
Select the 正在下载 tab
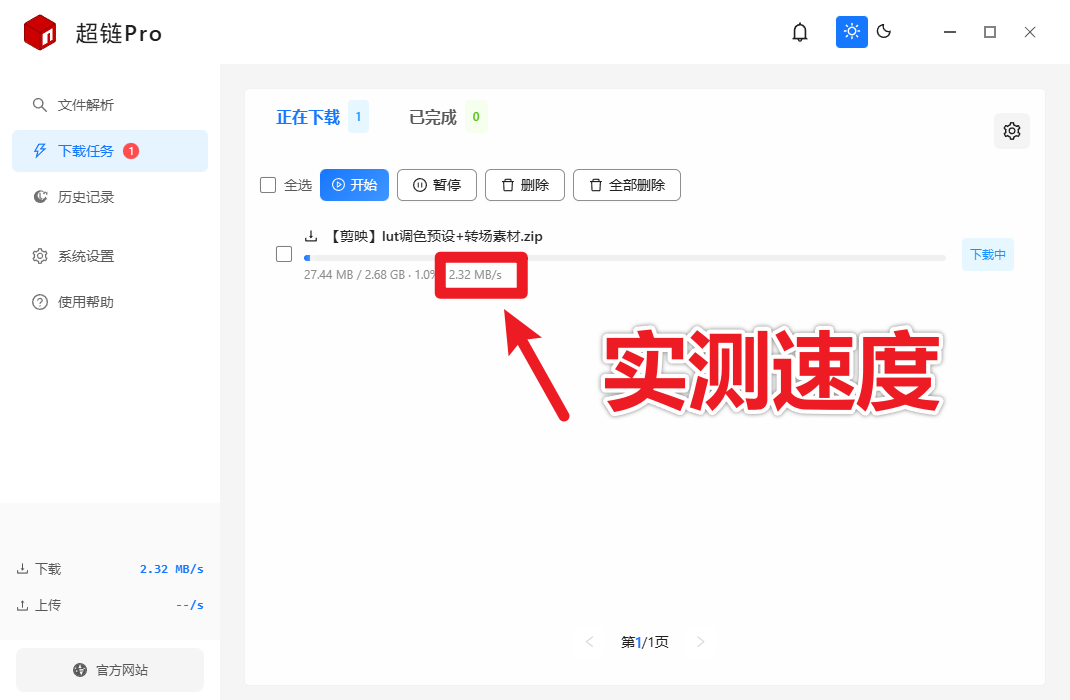click(306, 115)
